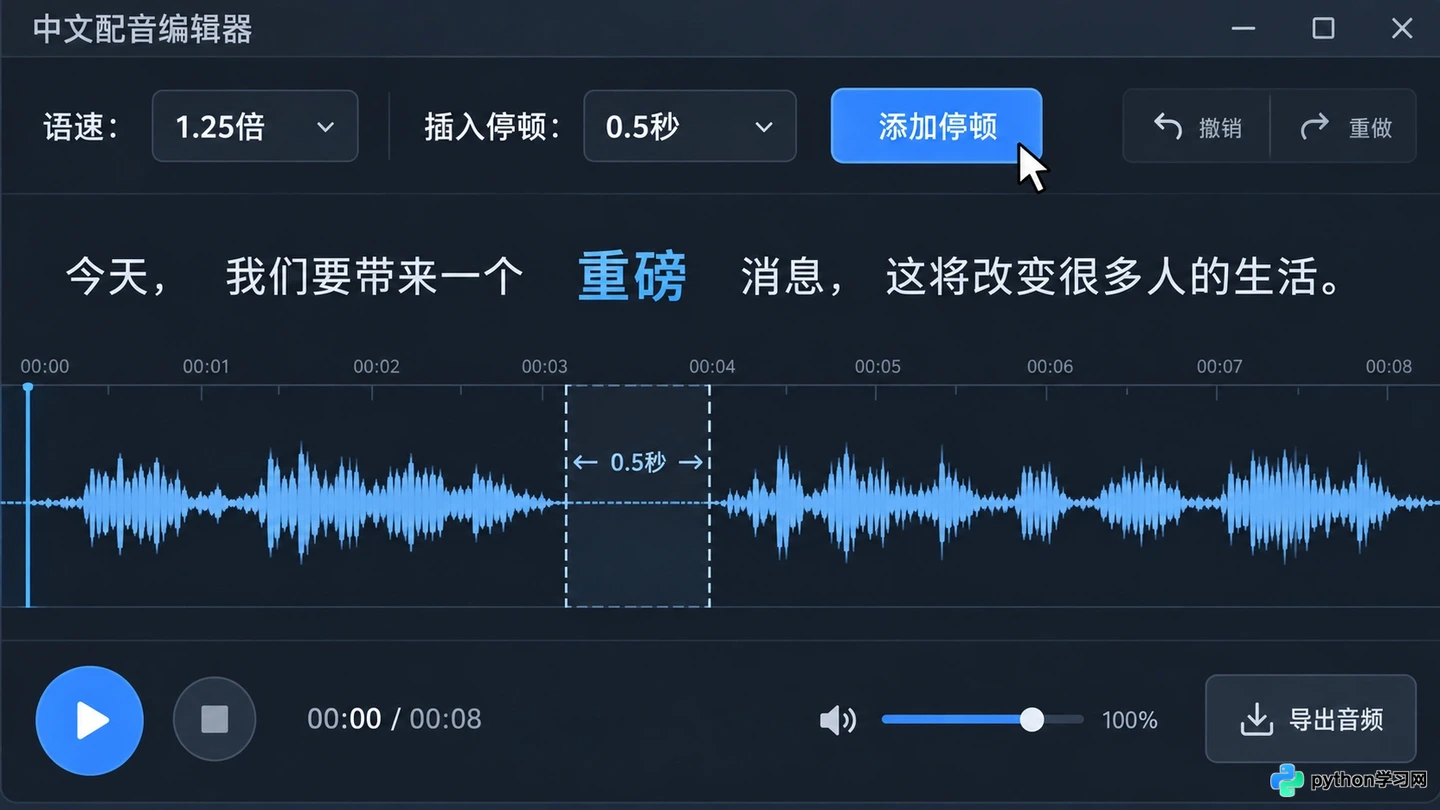Click the playhead marker at 00:00
Screen dimensions: 1440x810
tap(28, 387)
